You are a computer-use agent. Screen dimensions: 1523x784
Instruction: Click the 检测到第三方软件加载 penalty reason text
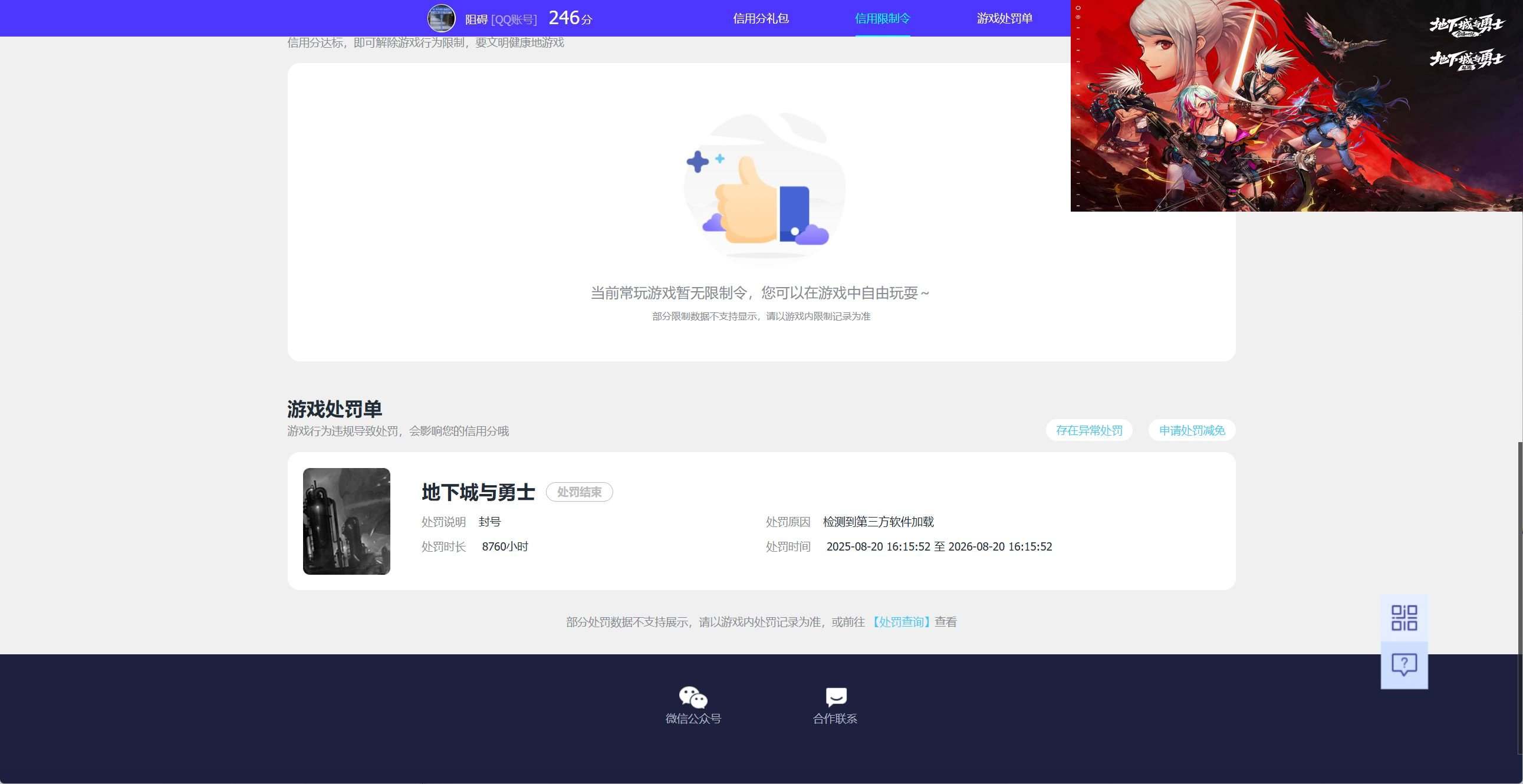pos(878,522)
